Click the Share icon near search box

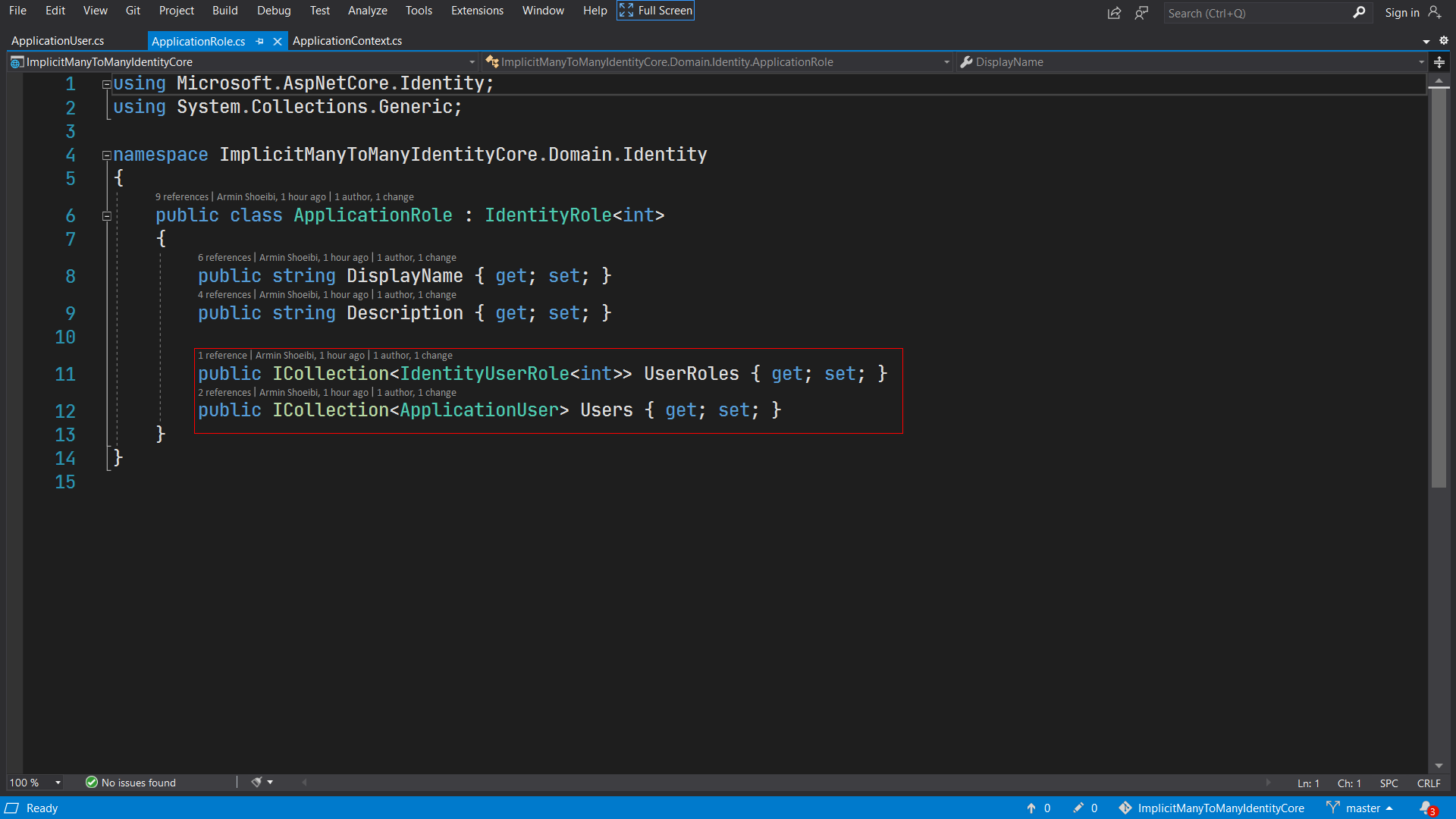(1113, 13)
